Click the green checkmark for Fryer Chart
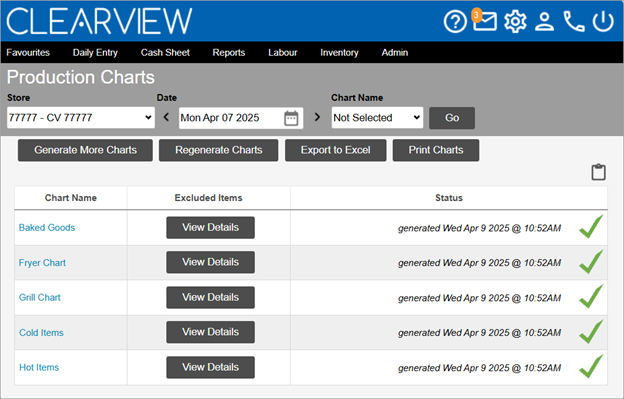 [591, 261]
